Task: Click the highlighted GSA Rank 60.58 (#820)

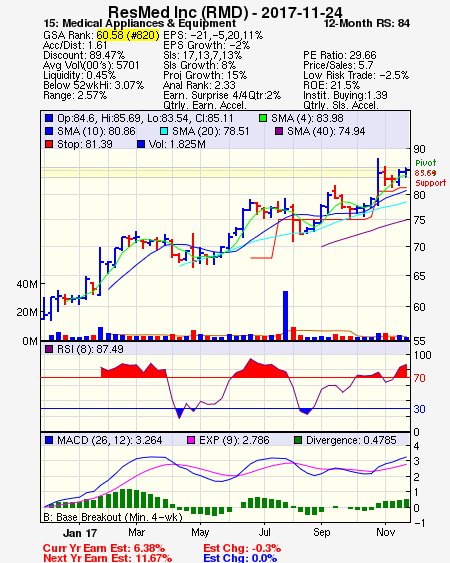Action: (128, 35)
